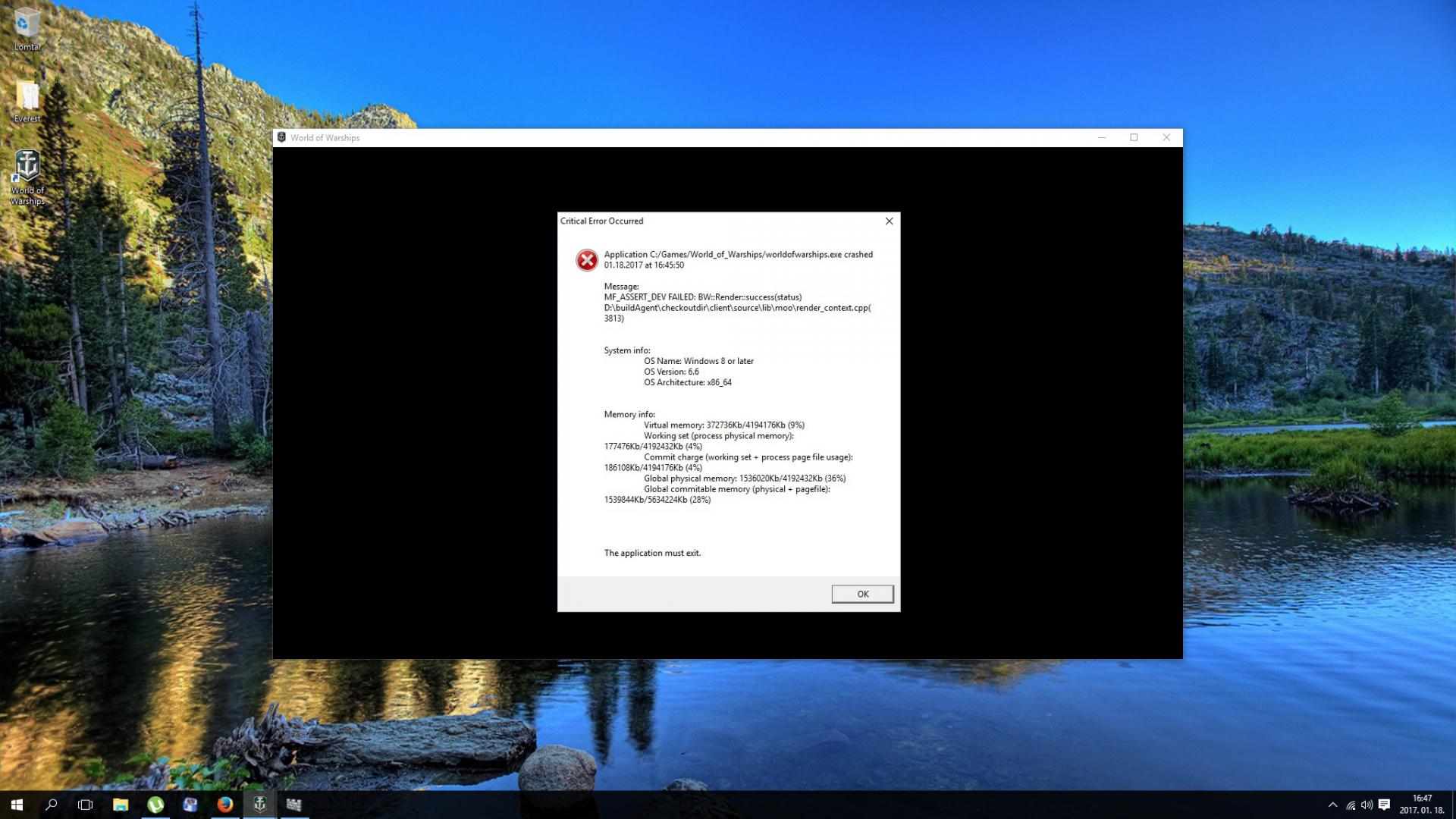Click the 'OS Version: 6.6' line
1456x819 pixels.
[671, 372]
